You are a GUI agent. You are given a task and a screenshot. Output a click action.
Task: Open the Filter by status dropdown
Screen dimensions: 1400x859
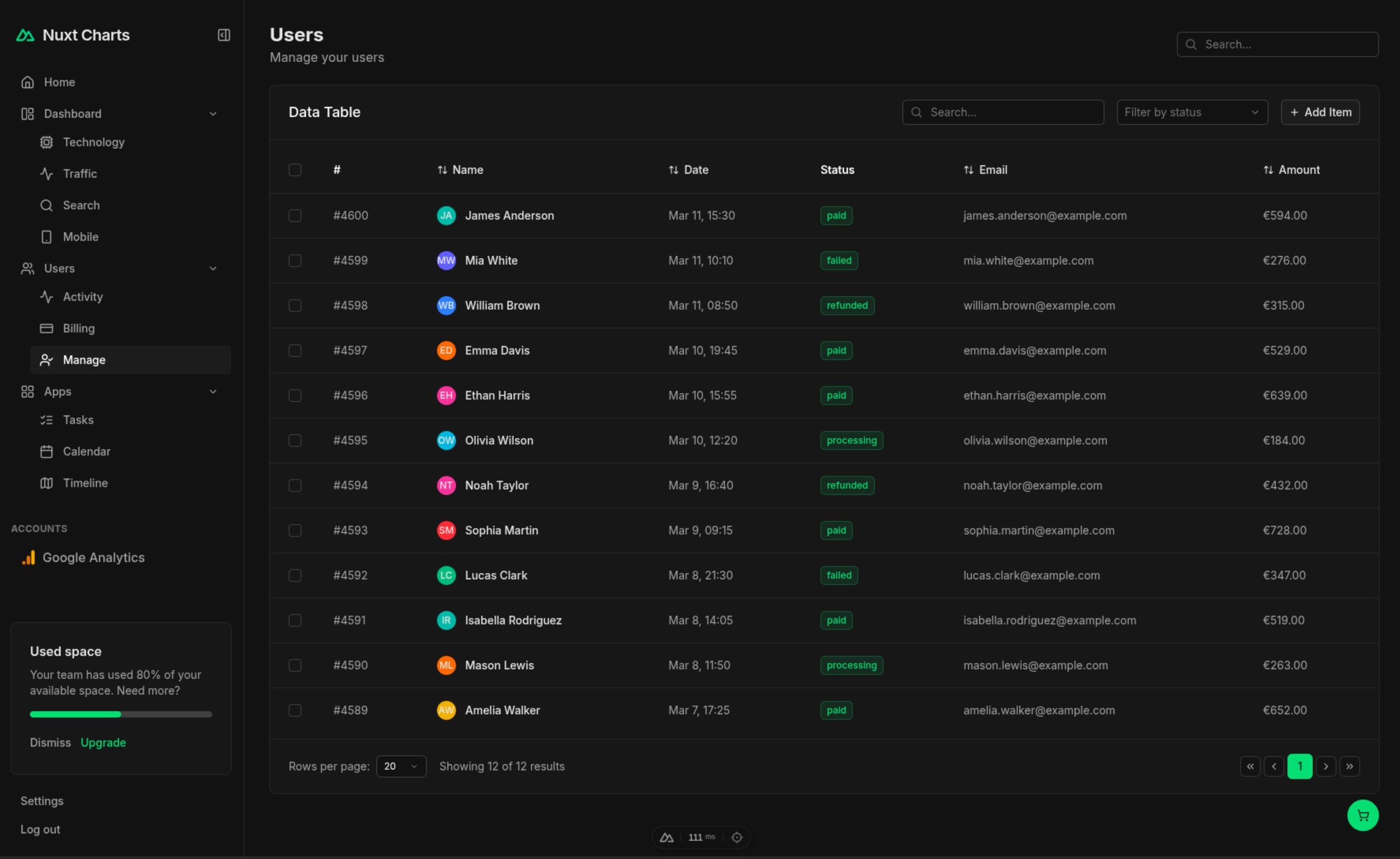[x=1192, y=113]
